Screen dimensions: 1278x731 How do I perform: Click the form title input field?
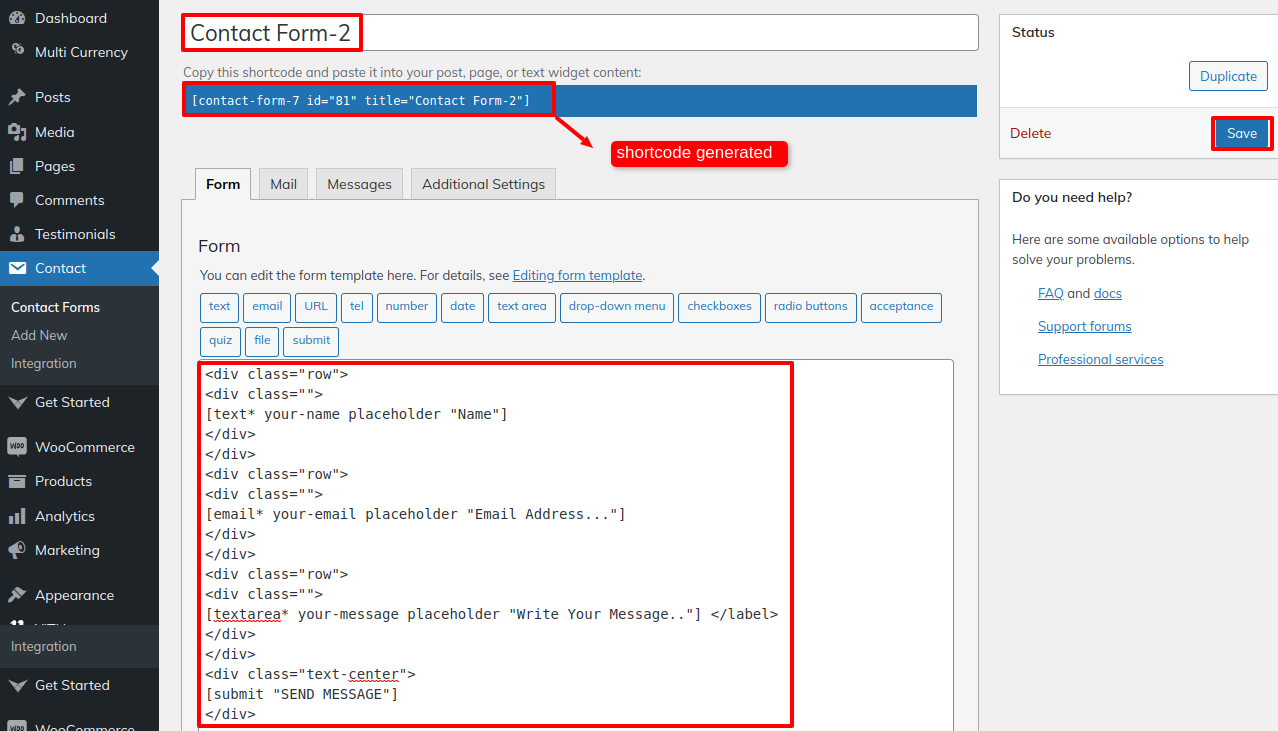[x=660, y=33]
